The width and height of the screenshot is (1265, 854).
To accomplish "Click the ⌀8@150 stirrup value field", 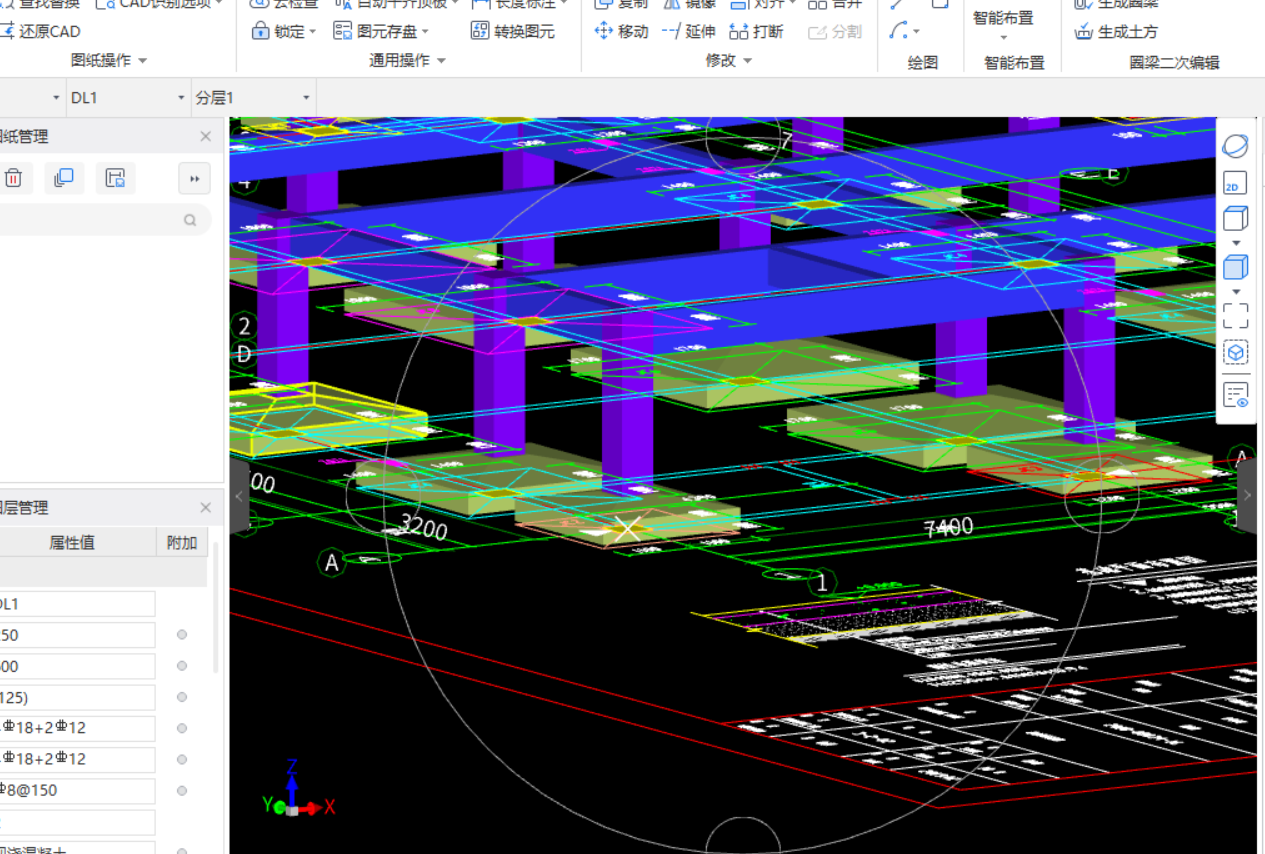I will [x=77, y=790].
